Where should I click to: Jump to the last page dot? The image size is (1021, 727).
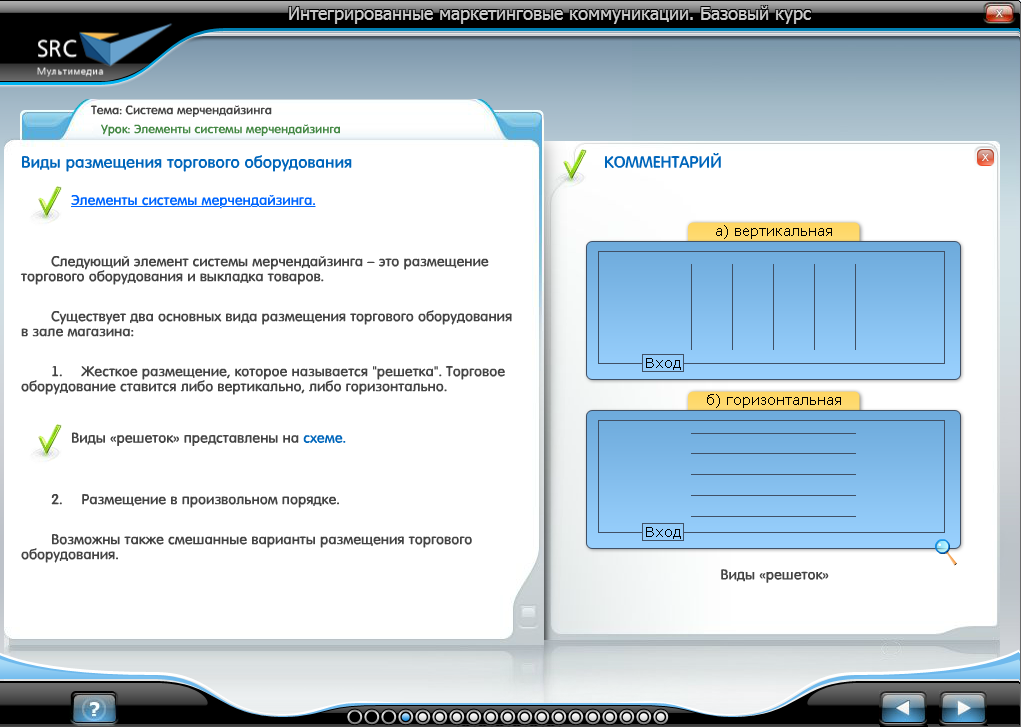[x=660, y=717]
